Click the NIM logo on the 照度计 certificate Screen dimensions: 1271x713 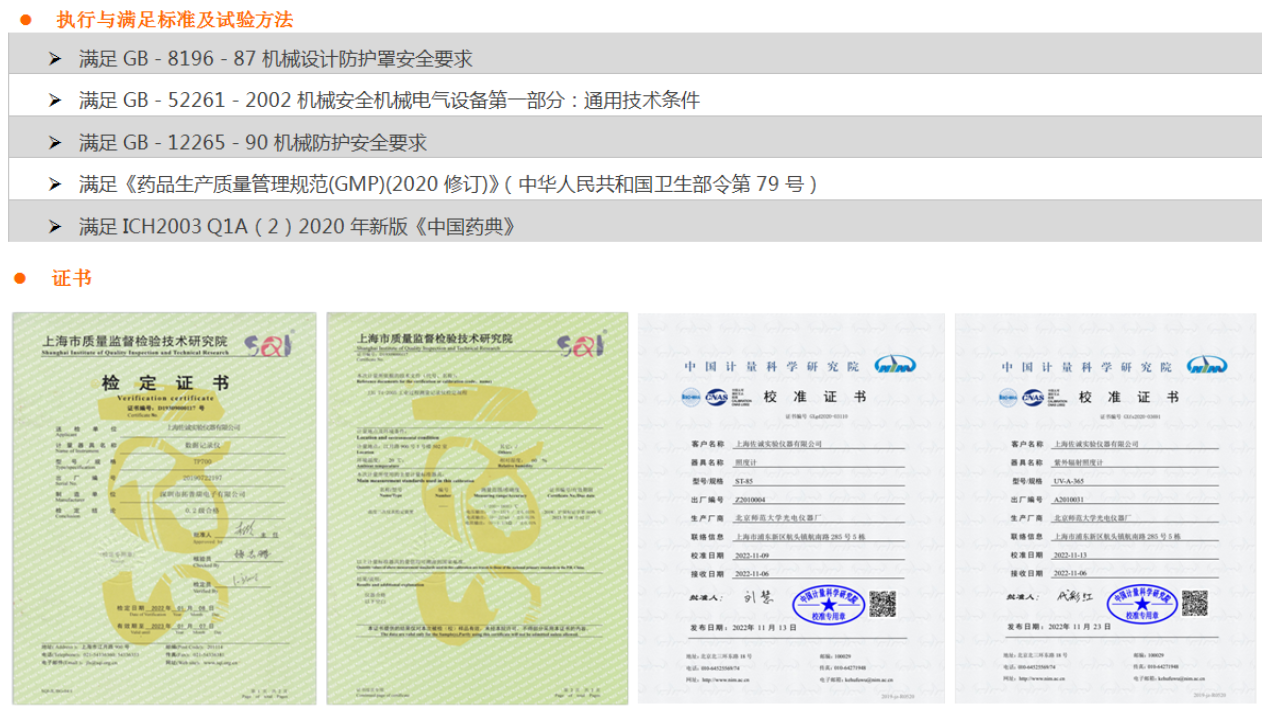[x=895, y=365]
